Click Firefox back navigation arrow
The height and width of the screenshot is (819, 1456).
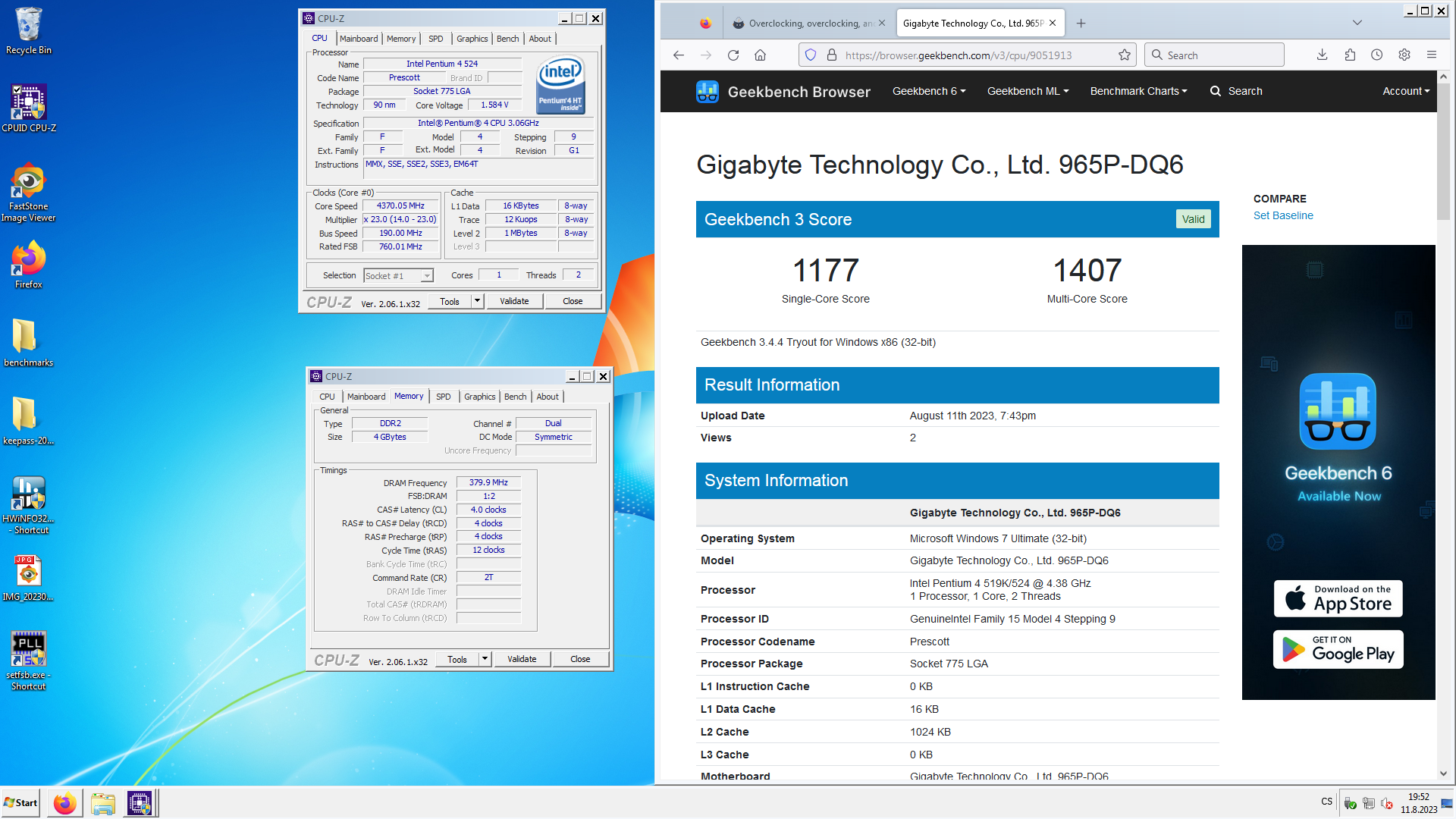(679, 55)
